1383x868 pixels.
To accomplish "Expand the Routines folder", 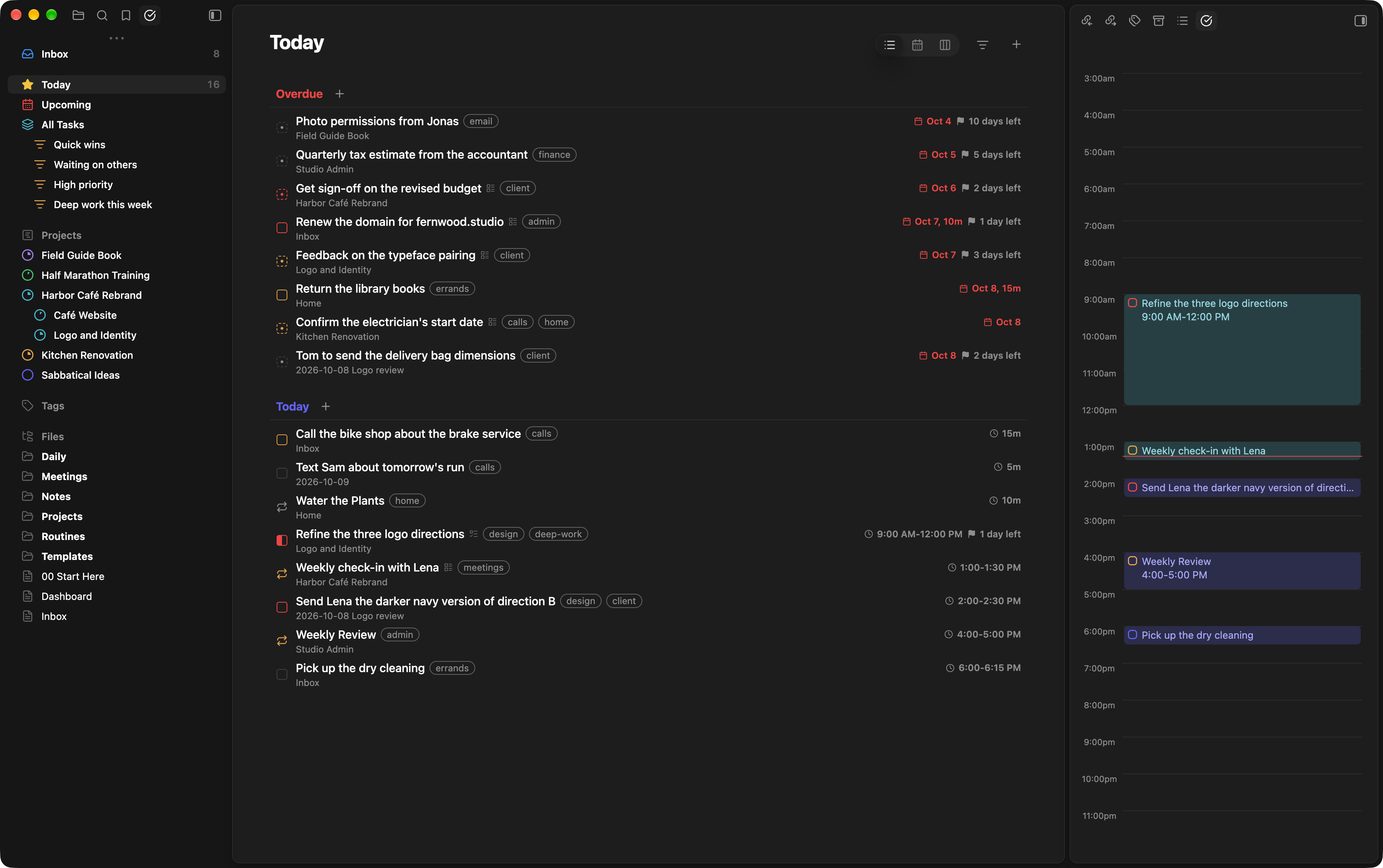I will pyautogui.click(x=117, y=536).
